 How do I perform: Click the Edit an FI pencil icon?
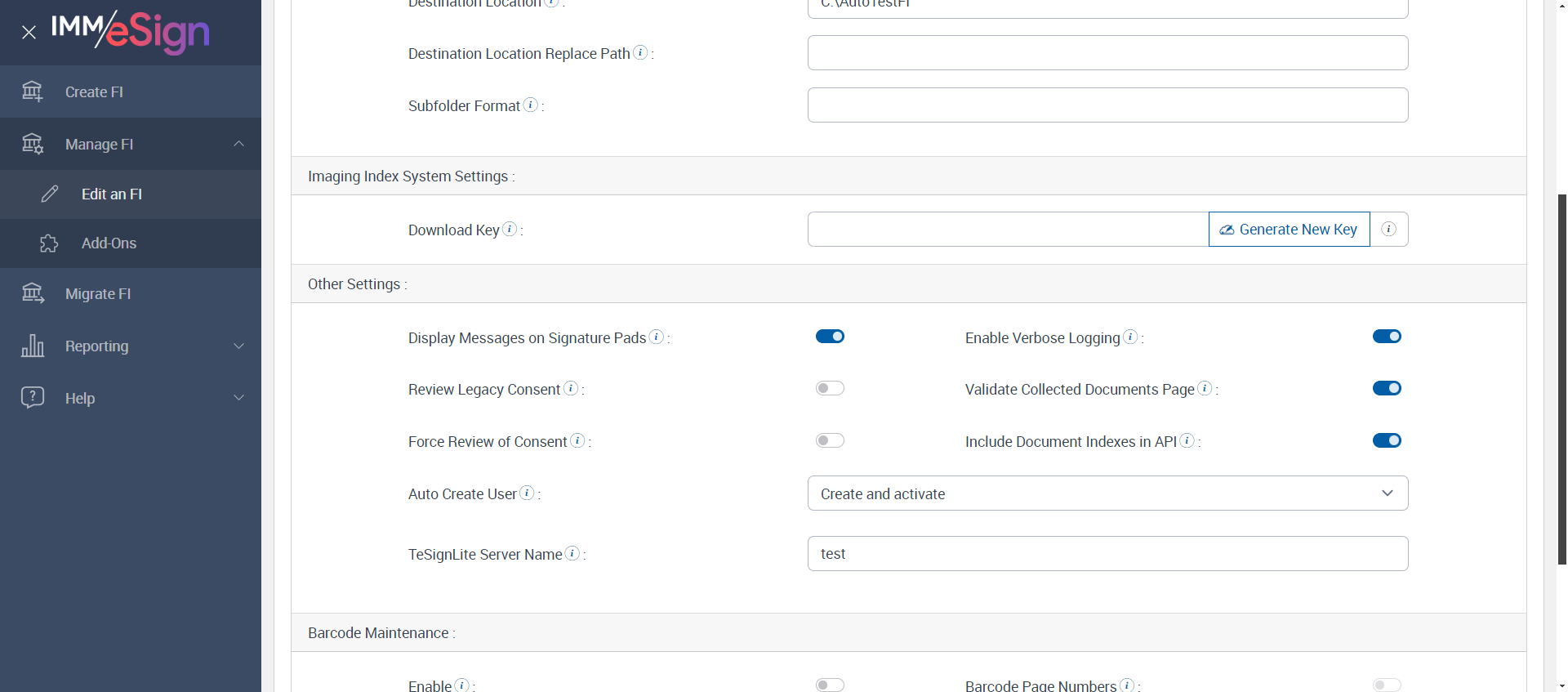[50, 194]
